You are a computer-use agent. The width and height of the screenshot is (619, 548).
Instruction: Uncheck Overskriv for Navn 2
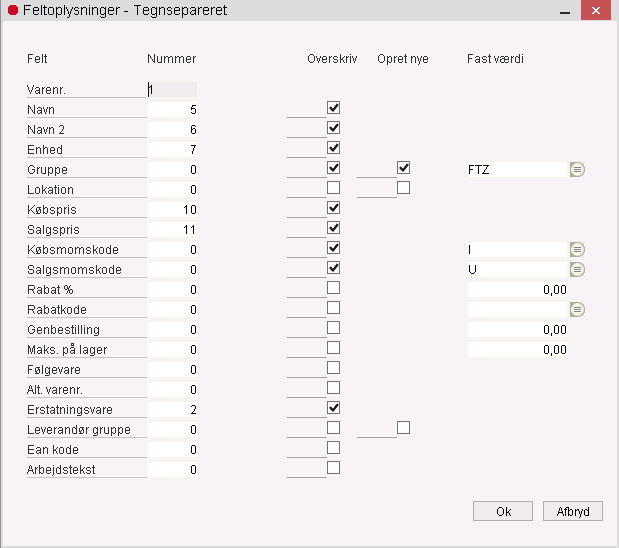(x=334, y=128)
